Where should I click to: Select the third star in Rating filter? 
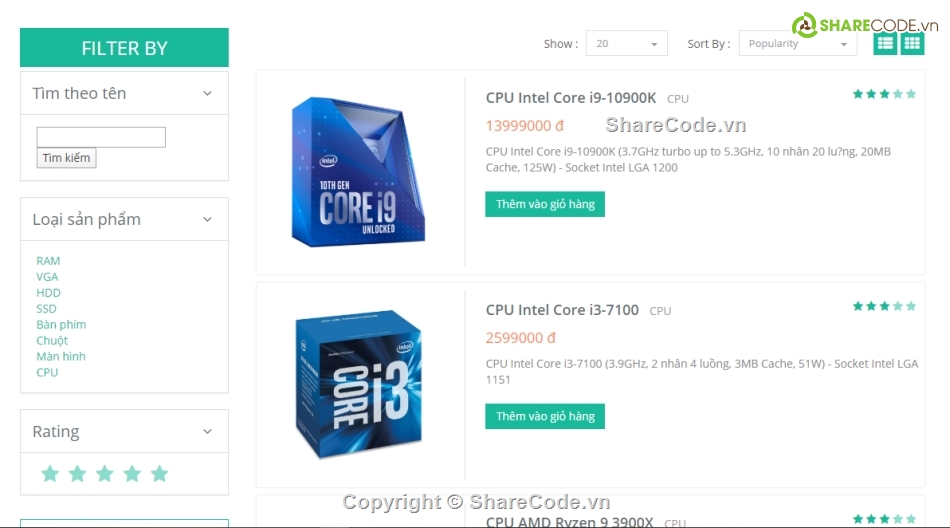[105, 473]
